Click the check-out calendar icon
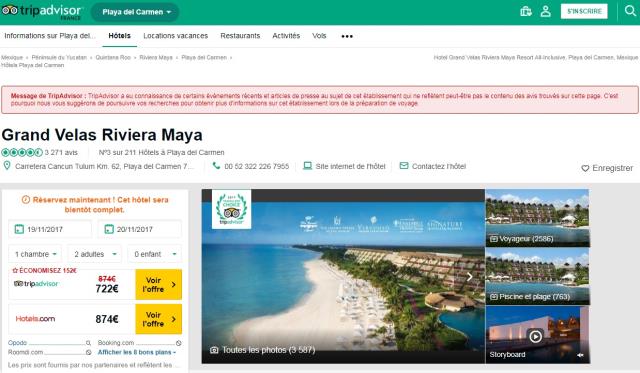The width and height of the screenshot is (640, 373). tap(109, 229)
